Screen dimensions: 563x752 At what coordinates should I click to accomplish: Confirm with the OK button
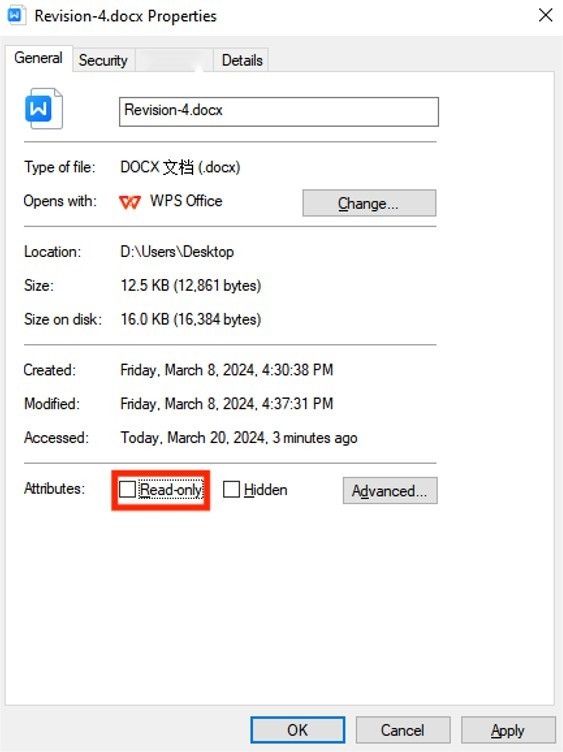(297, 730)
